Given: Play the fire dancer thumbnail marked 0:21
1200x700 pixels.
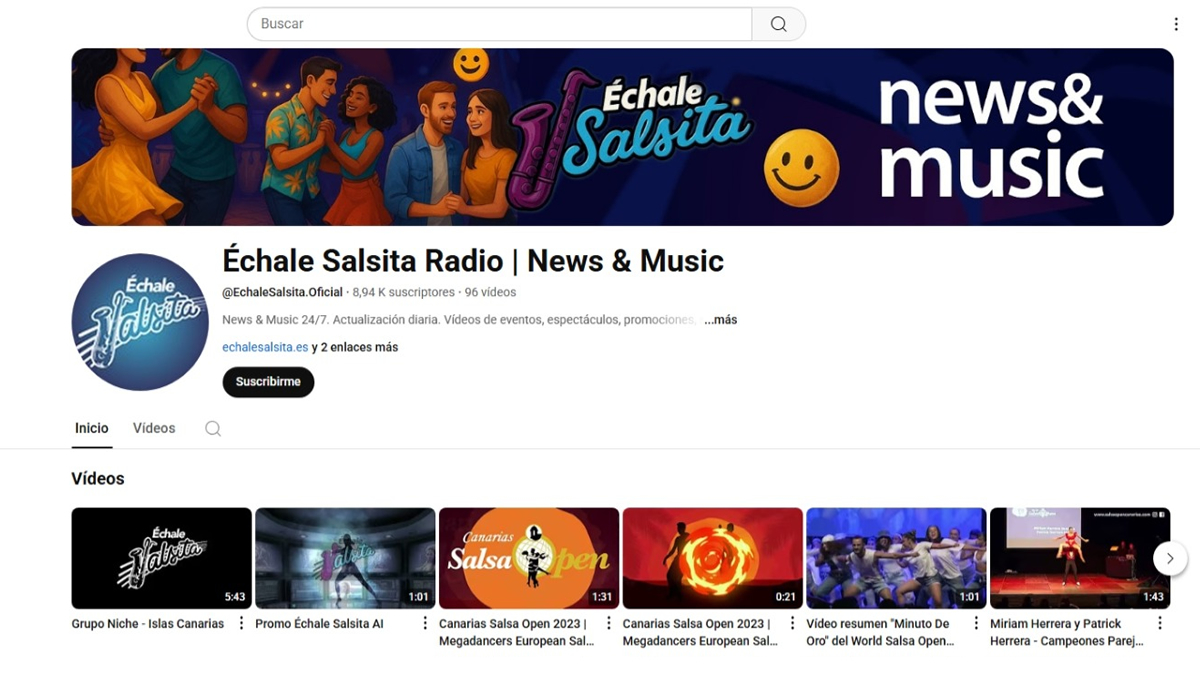Looking at the screenshot, I should 713,558.
